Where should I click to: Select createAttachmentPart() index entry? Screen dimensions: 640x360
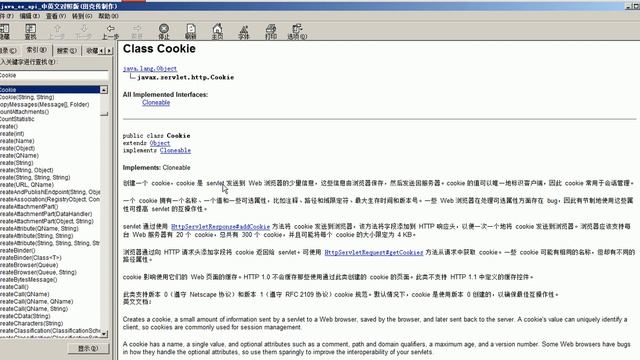[x=29, y=207]
